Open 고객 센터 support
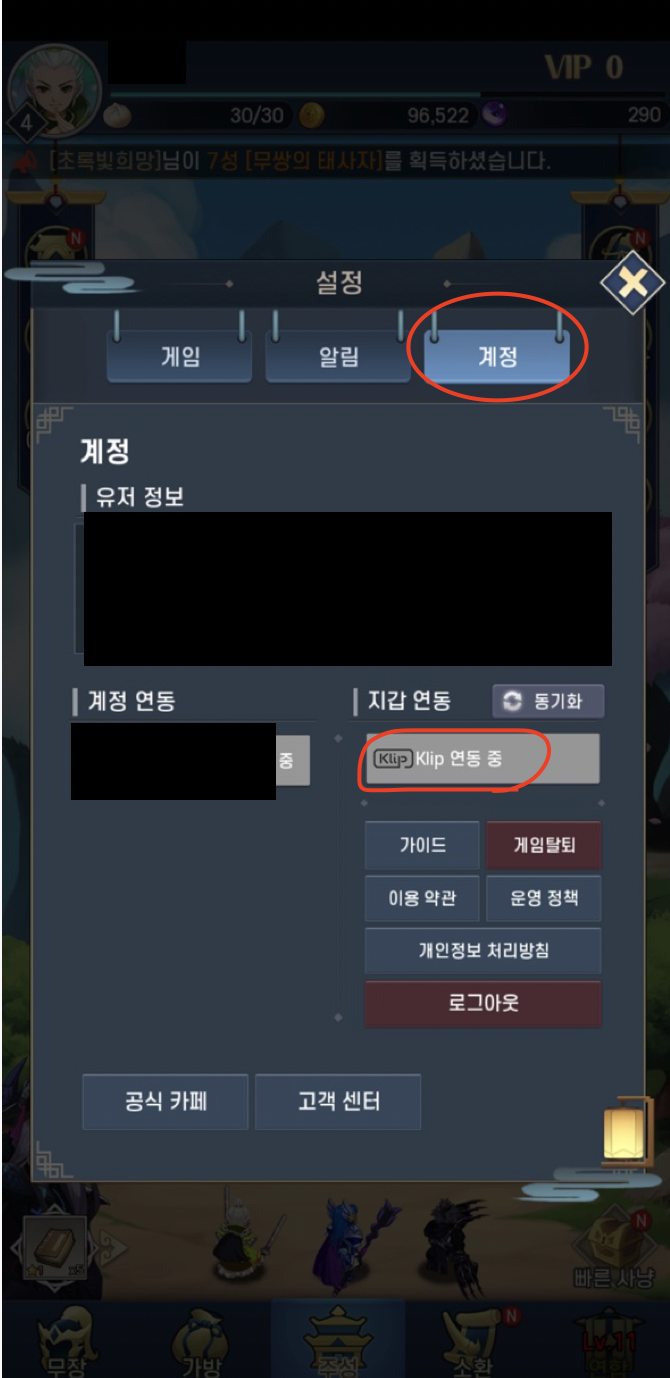 [338, 1102]
